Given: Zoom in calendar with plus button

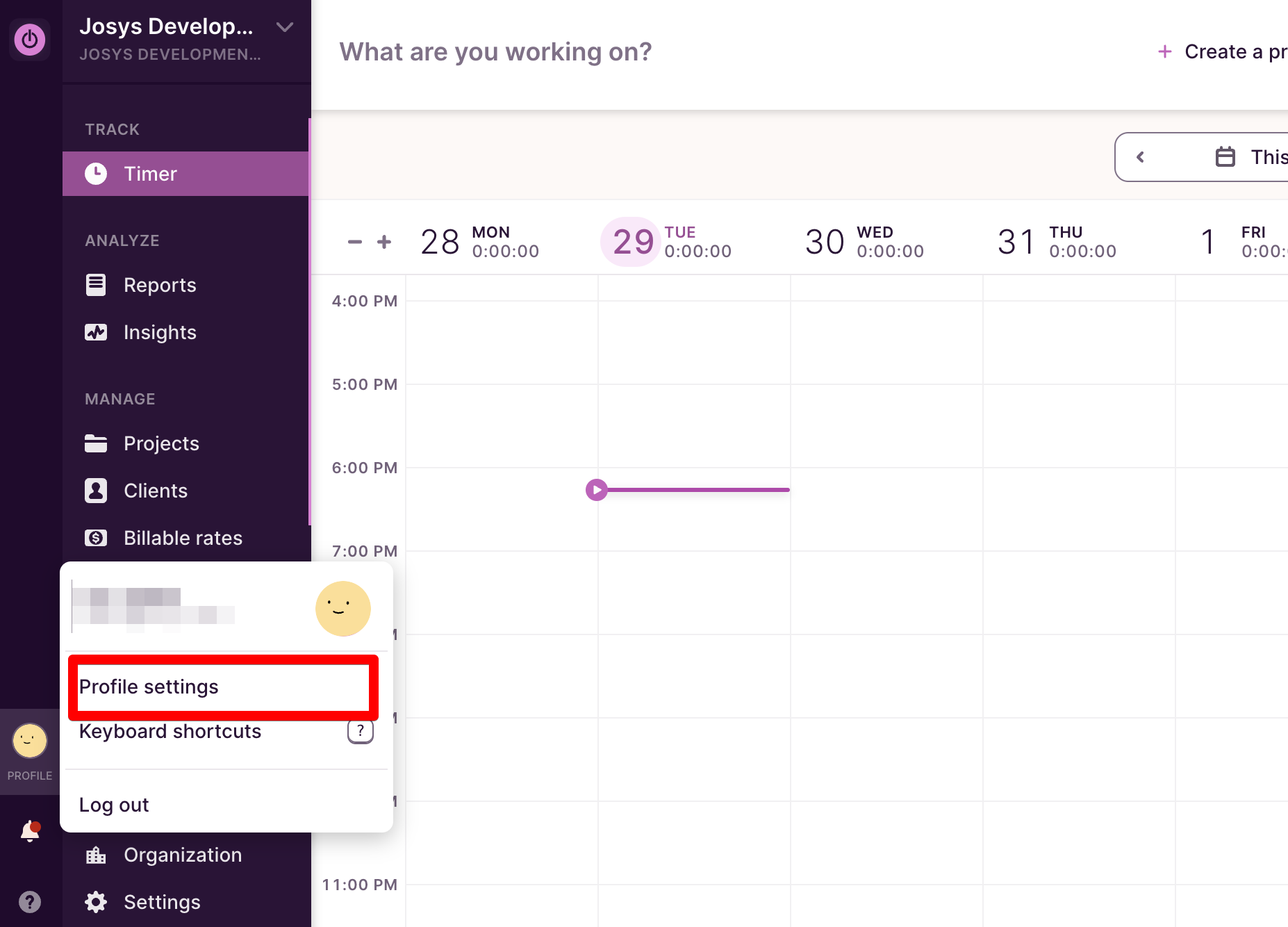Looking at the screenshot, I should (384, 242).
